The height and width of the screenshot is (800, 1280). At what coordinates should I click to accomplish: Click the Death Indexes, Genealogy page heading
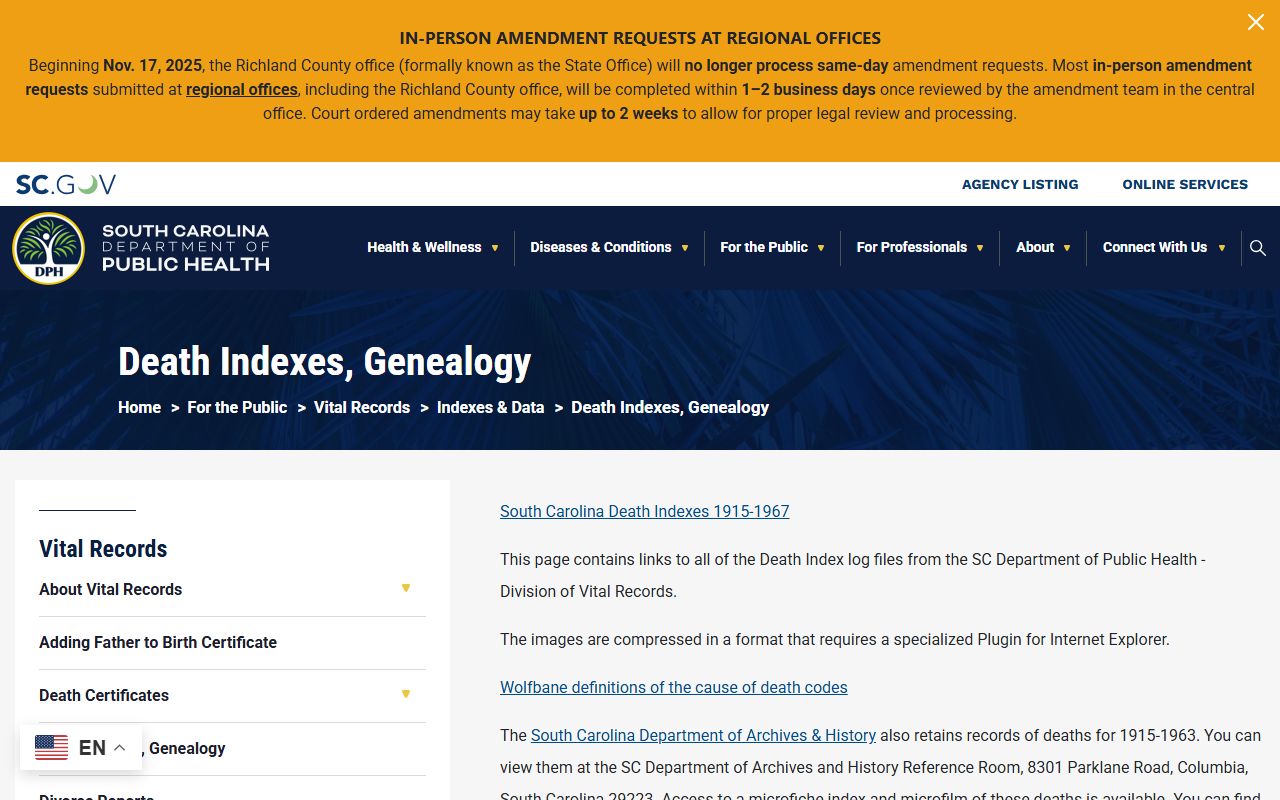325,361
